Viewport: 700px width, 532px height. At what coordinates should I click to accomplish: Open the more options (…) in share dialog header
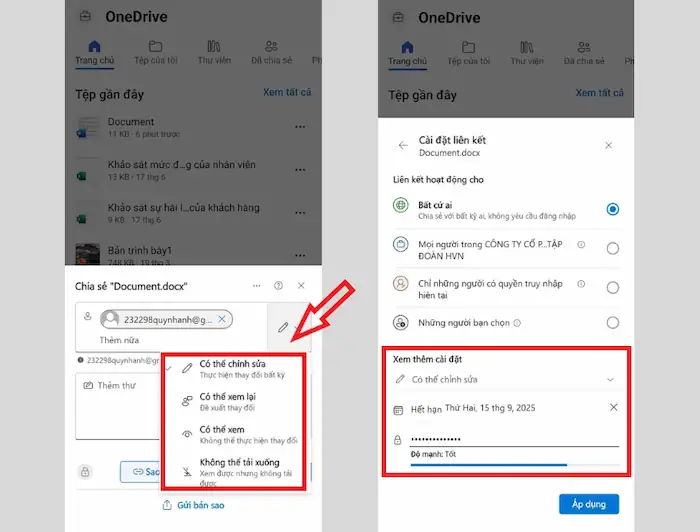(257, 286)
